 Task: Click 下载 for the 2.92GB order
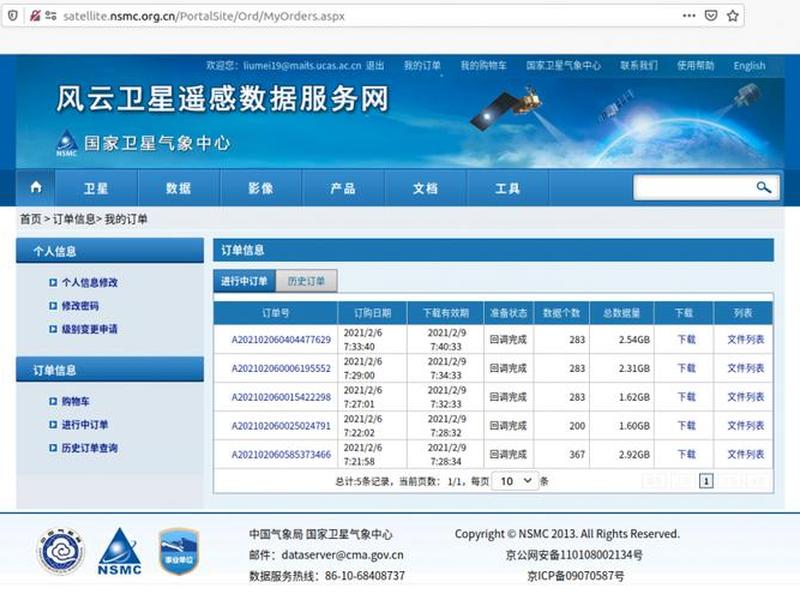(686, 454)
